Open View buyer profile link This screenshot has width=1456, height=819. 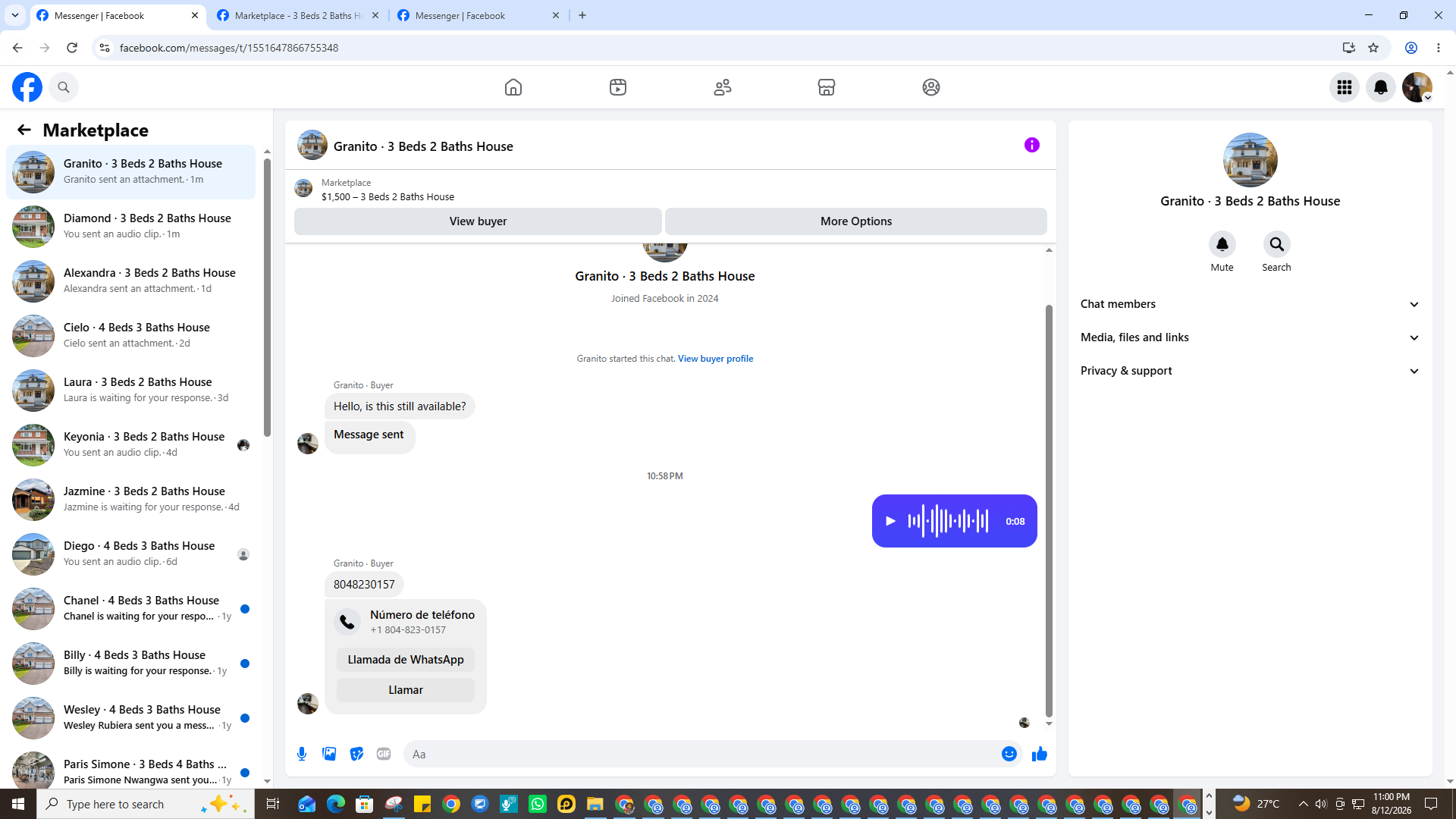pos(715,359)
